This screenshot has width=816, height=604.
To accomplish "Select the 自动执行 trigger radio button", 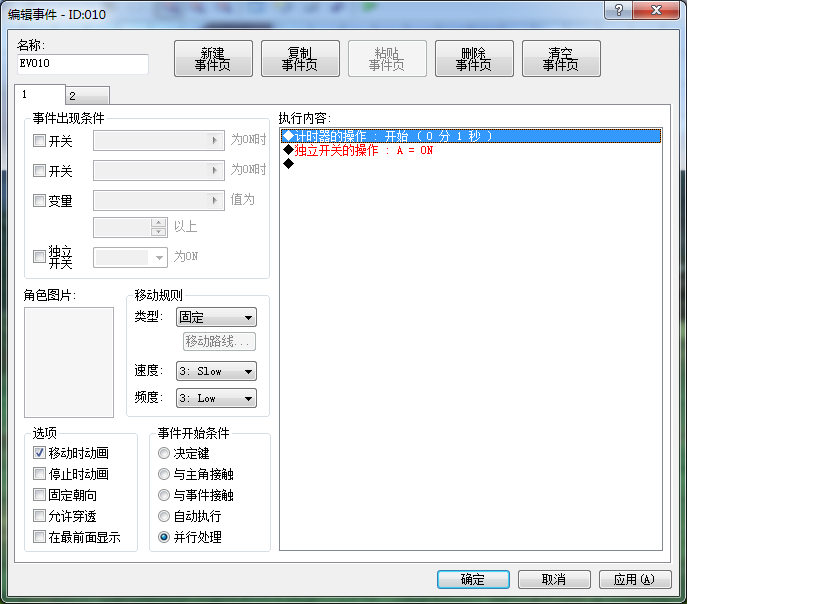I will coord(164,516).
